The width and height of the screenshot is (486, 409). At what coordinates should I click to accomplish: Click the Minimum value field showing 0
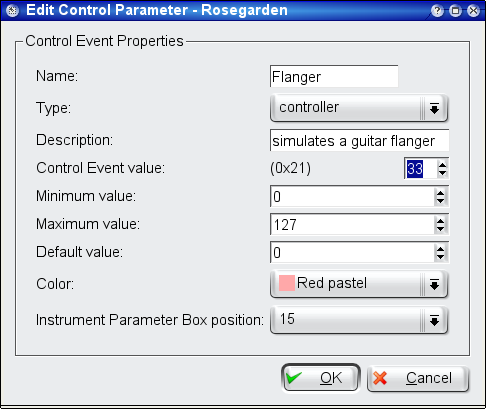coord(352,196)
